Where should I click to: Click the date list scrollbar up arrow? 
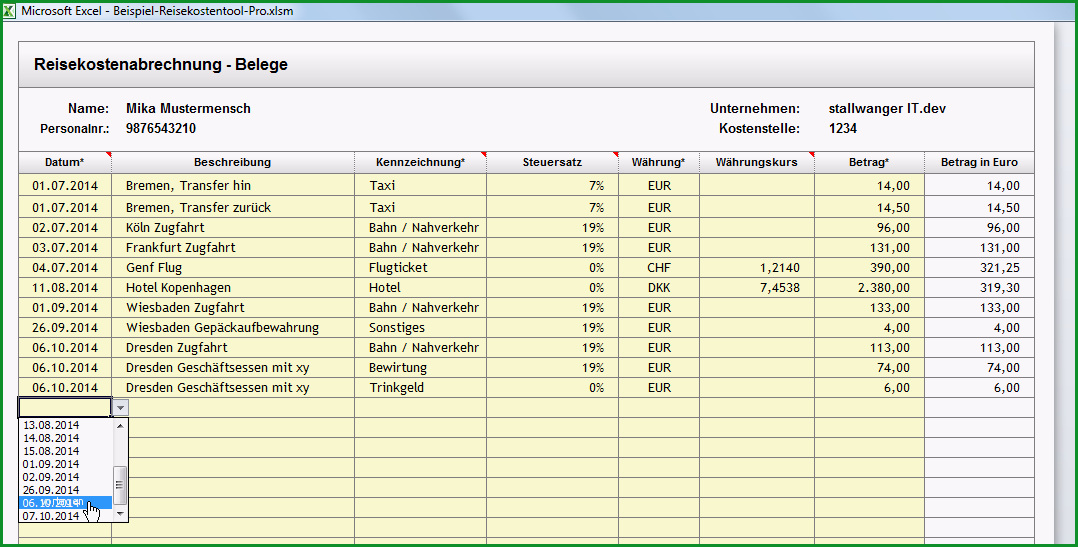point(120,426)
